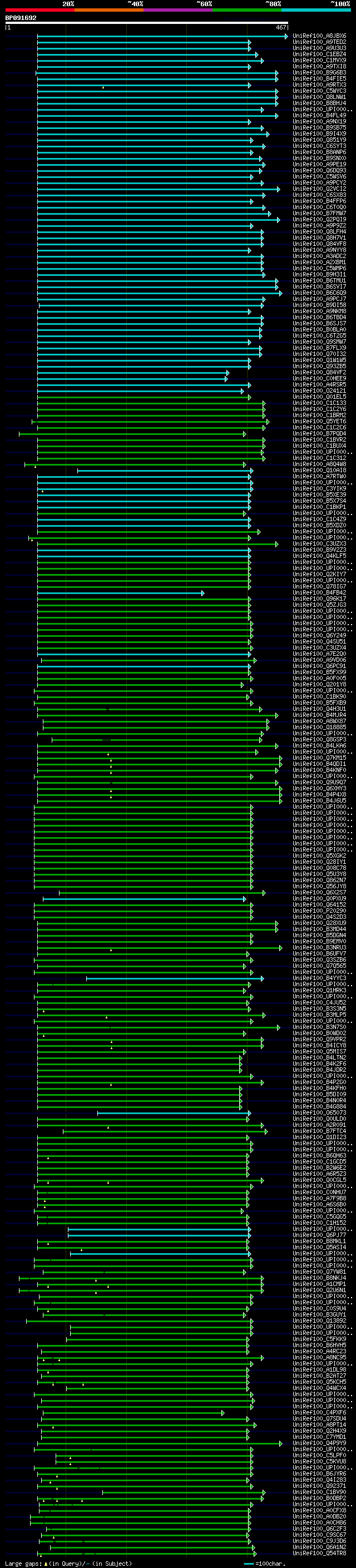Select the UniRef100_B9I4X9 label

click(319, 134)
